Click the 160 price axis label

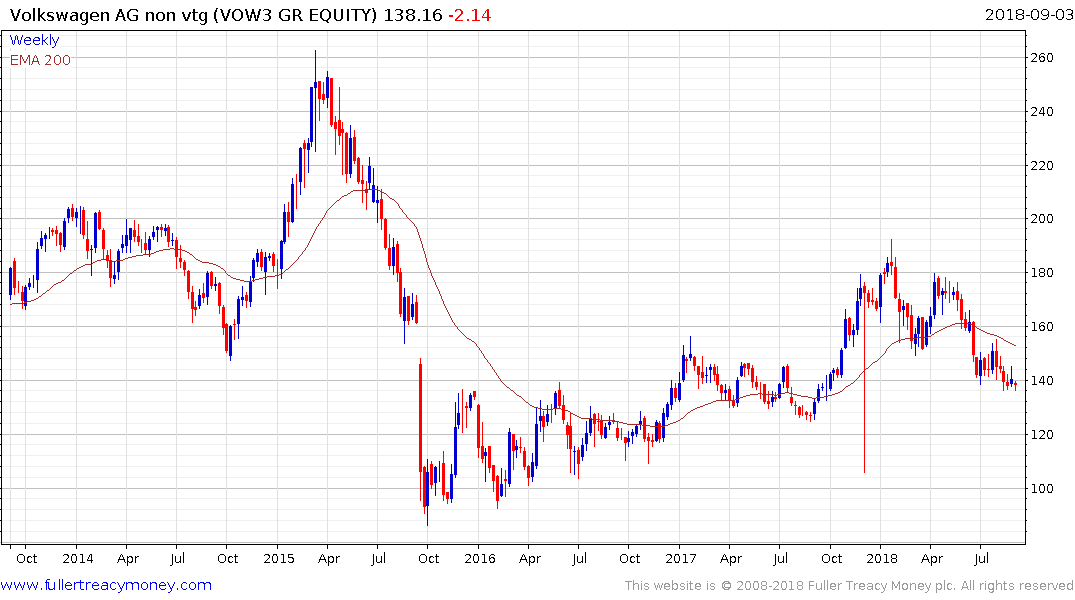tap(1042, 326)
